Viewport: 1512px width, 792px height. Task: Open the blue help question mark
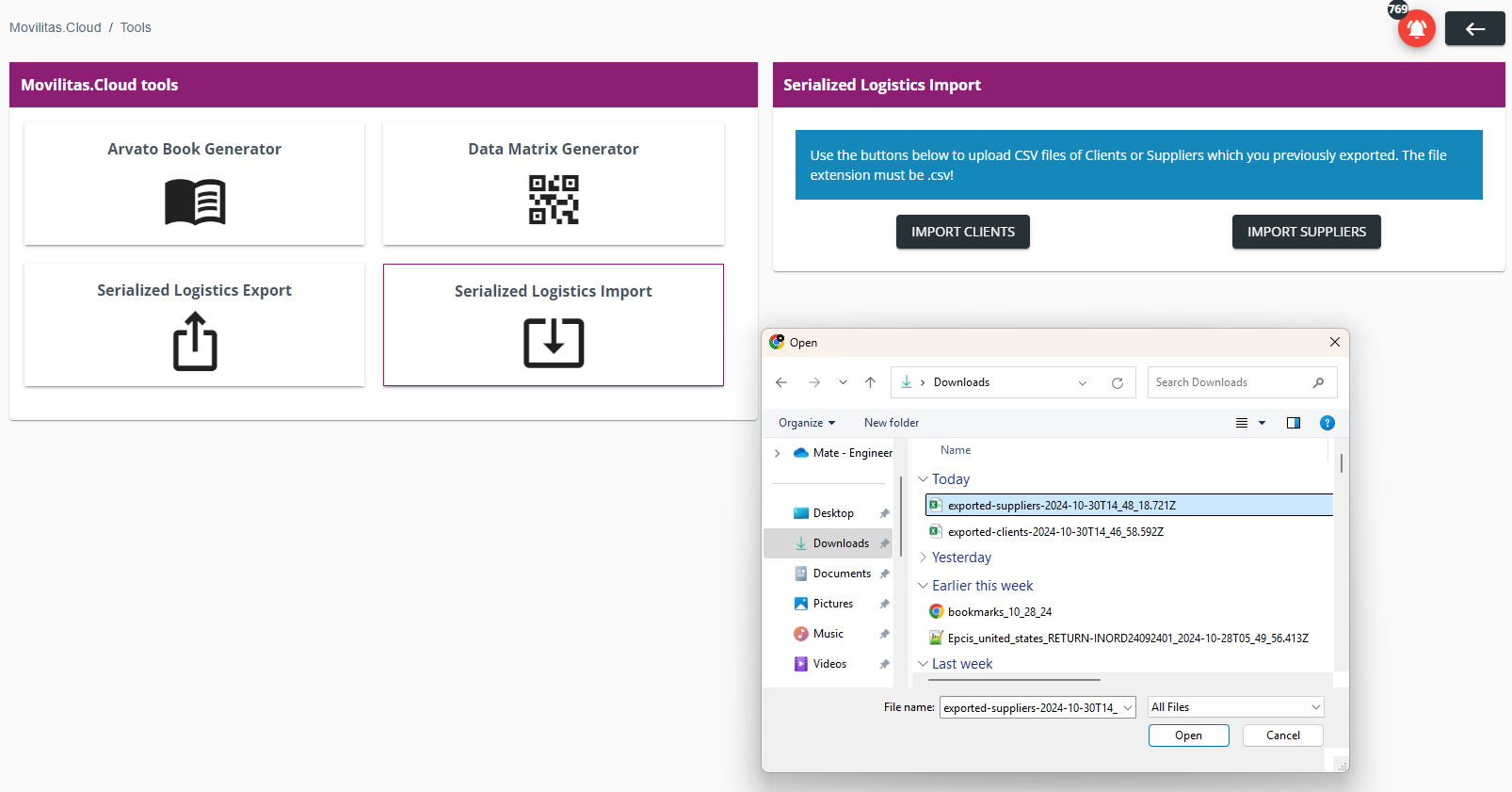1327,423
